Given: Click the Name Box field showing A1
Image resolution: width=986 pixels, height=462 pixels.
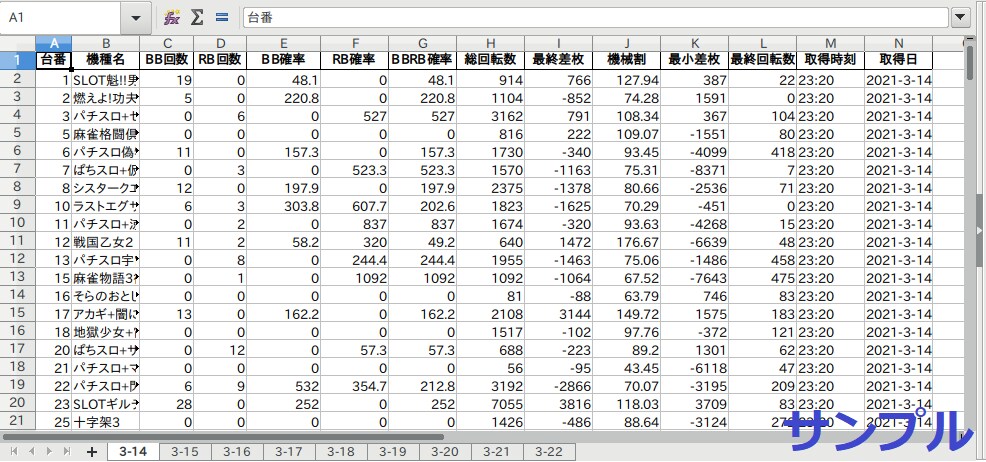Looking at the screenshot, I should pos(61,18).
